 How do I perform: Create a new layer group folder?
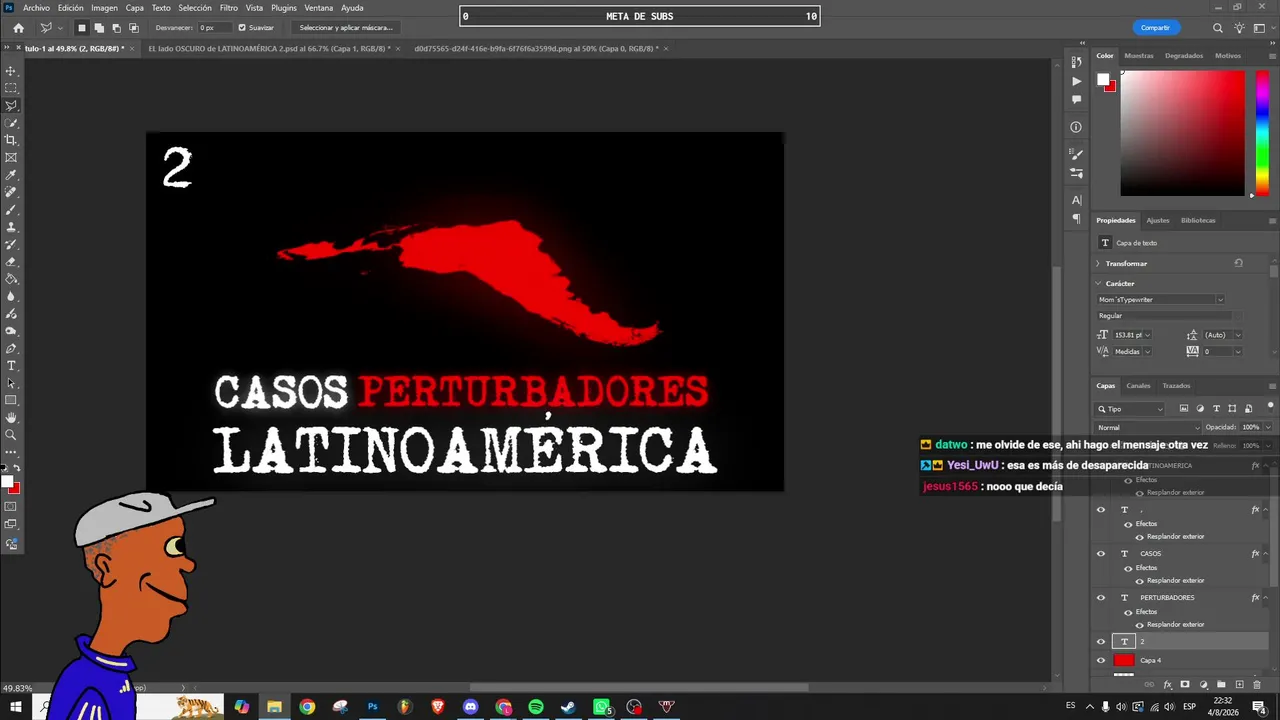click(1221, 685)
